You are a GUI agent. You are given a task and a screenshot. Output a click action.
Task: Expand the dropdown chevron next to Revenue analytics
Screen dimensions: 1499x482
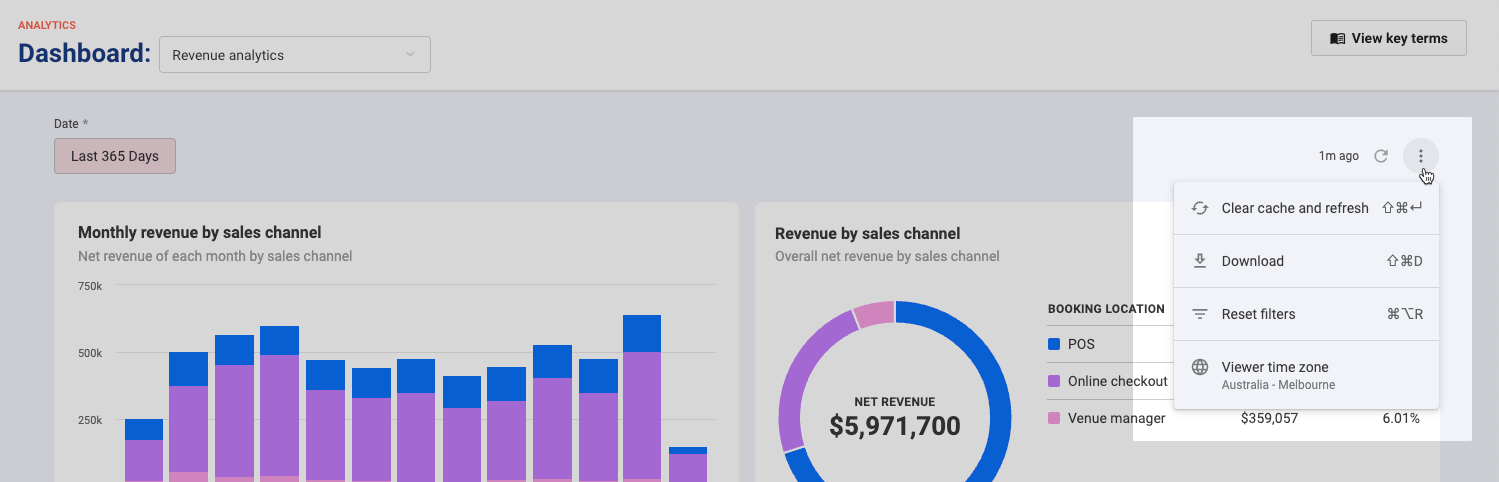(410, 55)
